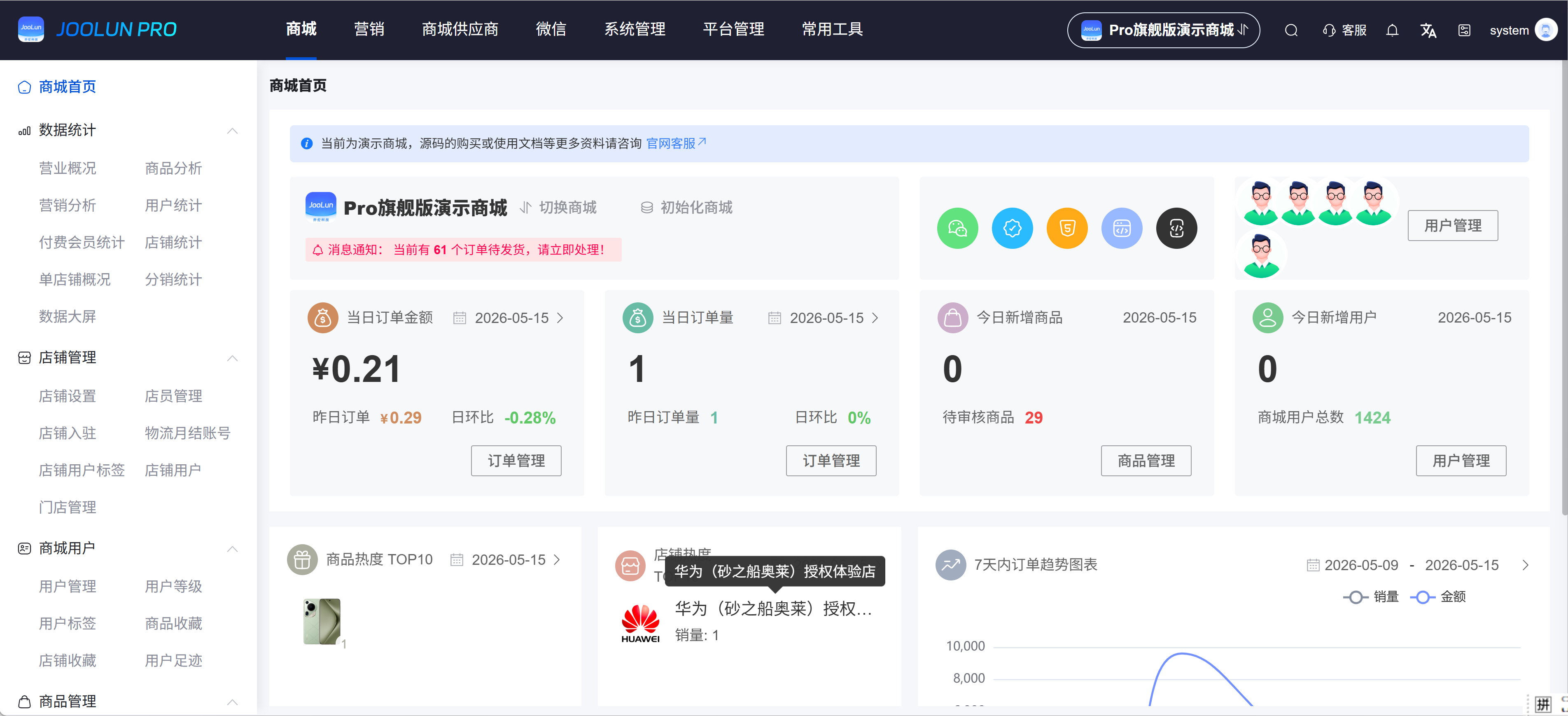This screenshot has height=716, width=1568.
Task: Click the 2026-05-09 start date field
Action: (1362, 566)
